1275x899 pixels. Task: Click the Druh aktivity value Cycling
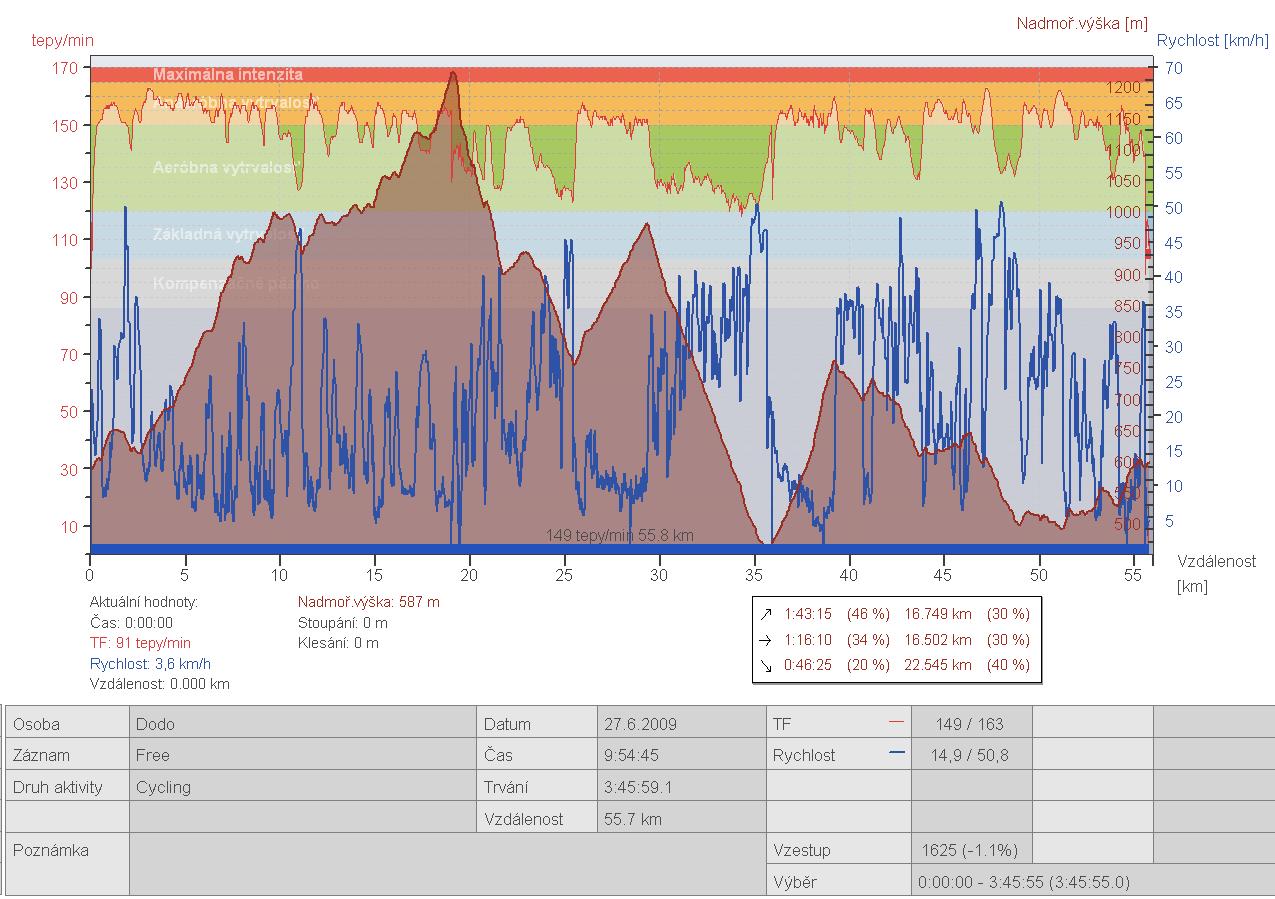click(163, 787)
